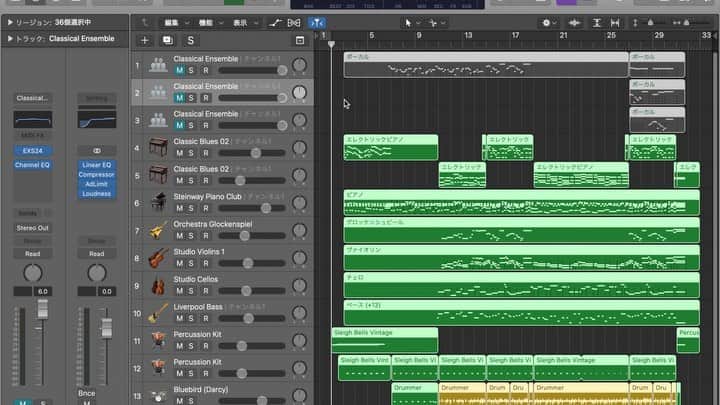Unmute Classical Ensemble track 1
This screenshot has height=405, width=720.
(180, 70)
